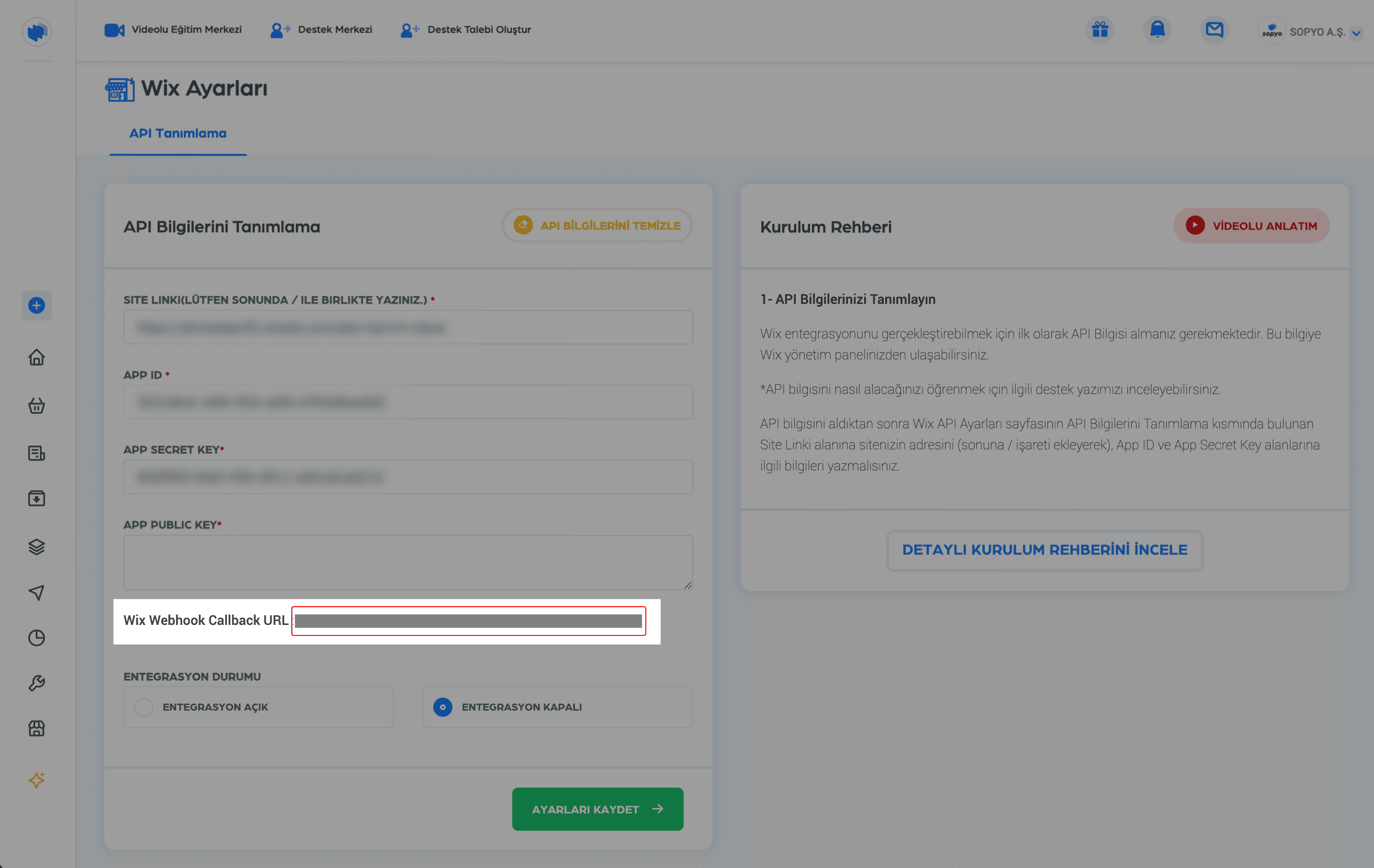This screenshot has height=868, width=1374.
Task: Click the paper plane sidebar icon
Action: 36,592
